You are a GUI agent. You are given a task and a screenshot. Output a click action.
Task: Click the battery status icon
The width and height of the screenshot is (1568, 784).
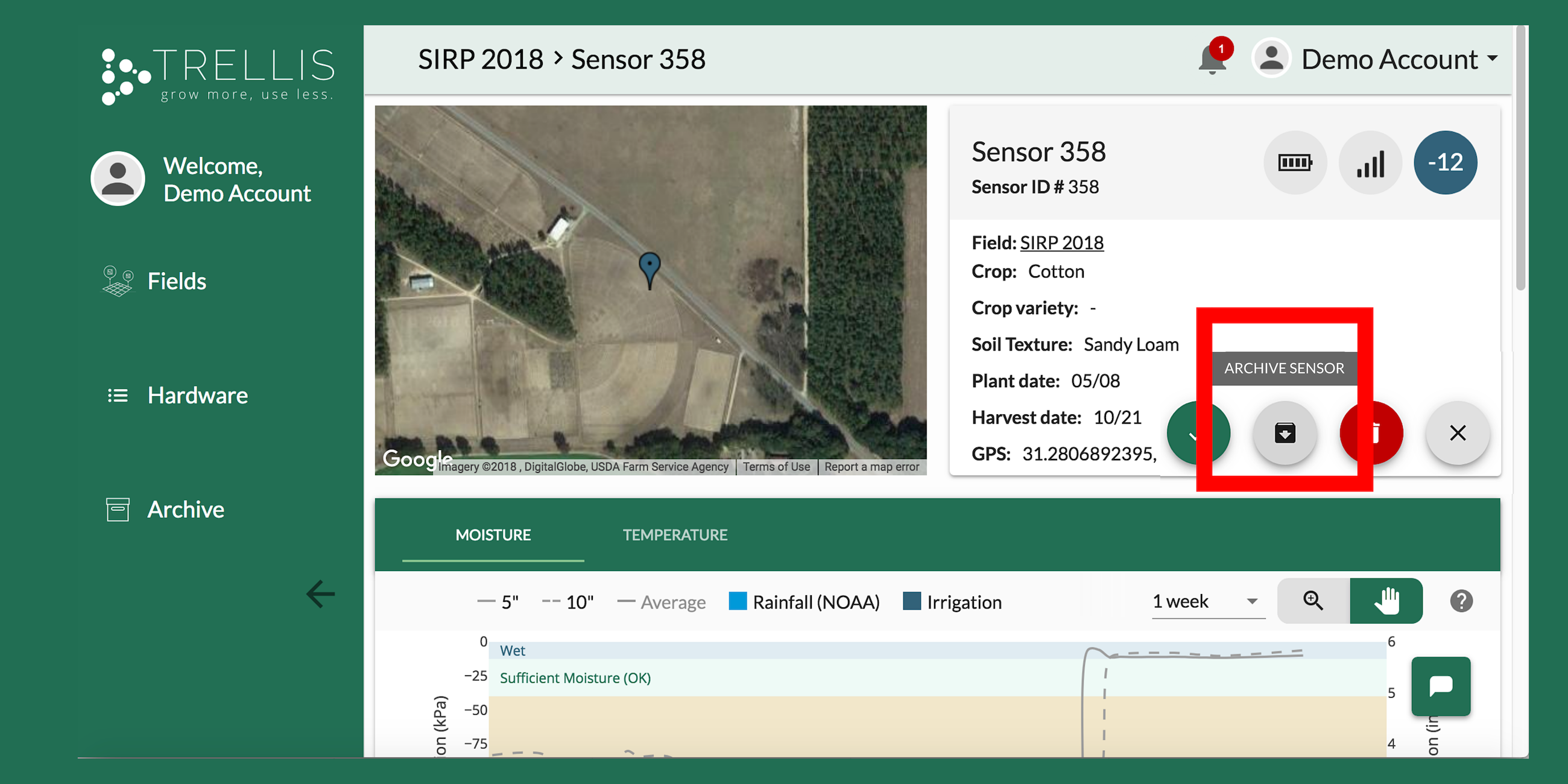coord(1295,162)
